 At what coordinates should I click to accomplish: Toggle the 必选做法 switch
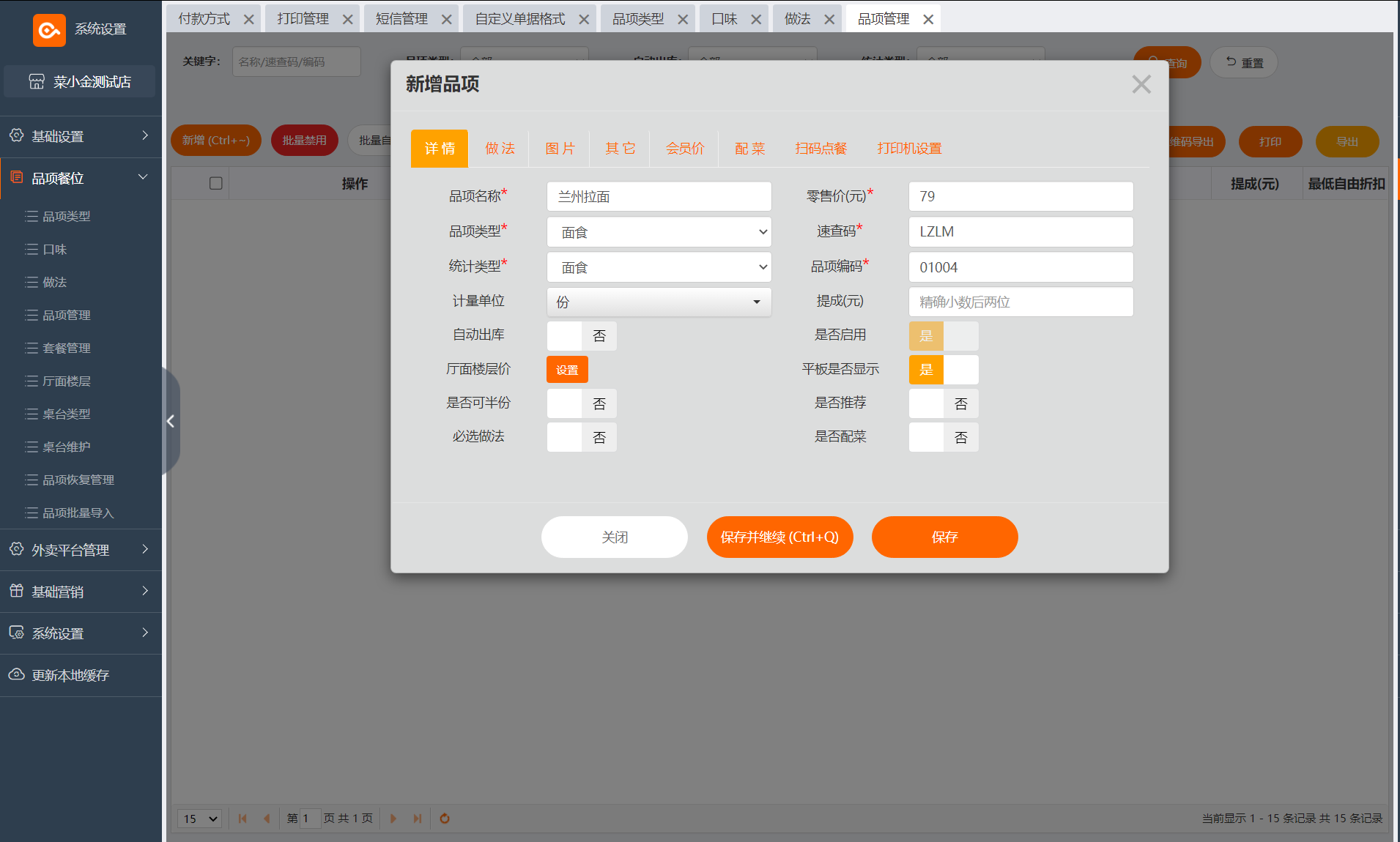coord(582,437)
